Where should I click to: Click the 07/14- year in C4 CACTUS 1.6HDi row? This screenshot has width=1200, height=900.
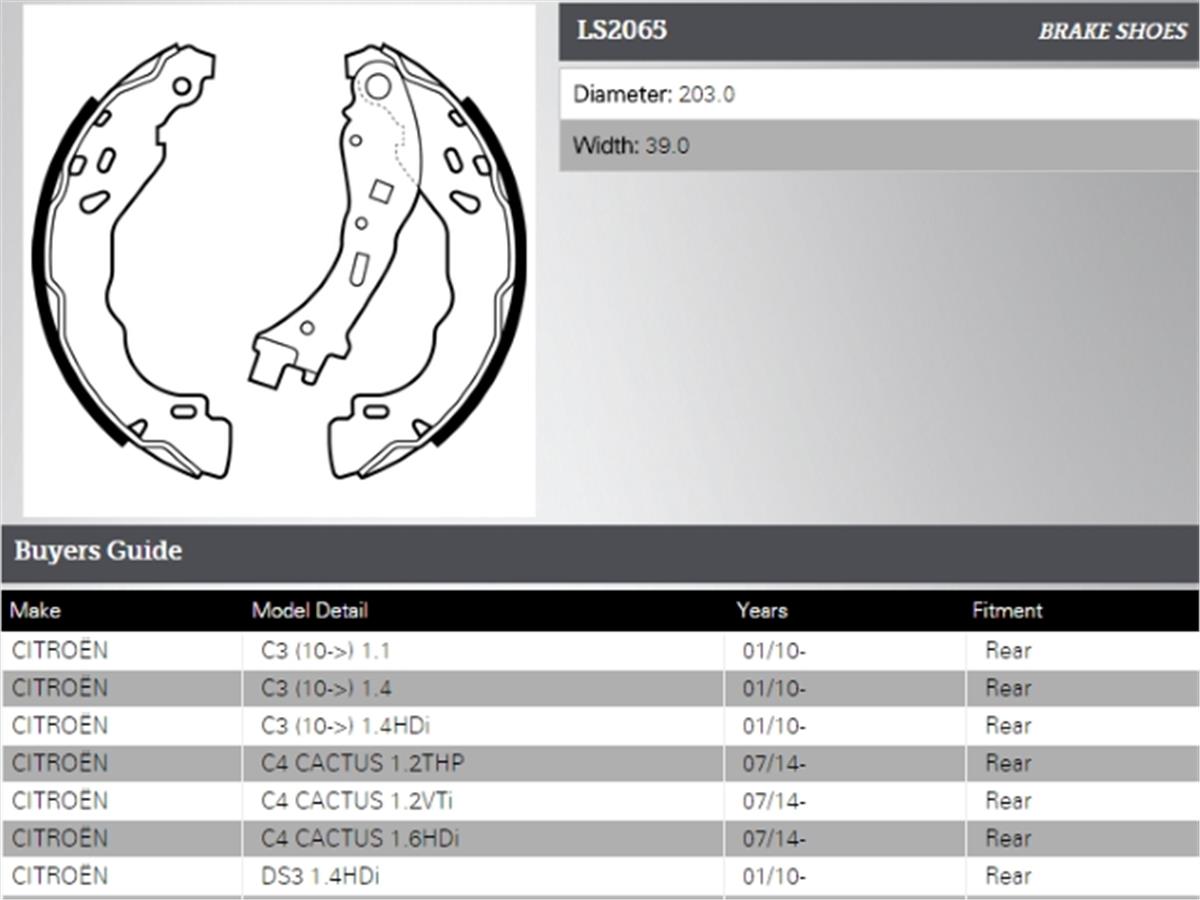coord(774,838)
